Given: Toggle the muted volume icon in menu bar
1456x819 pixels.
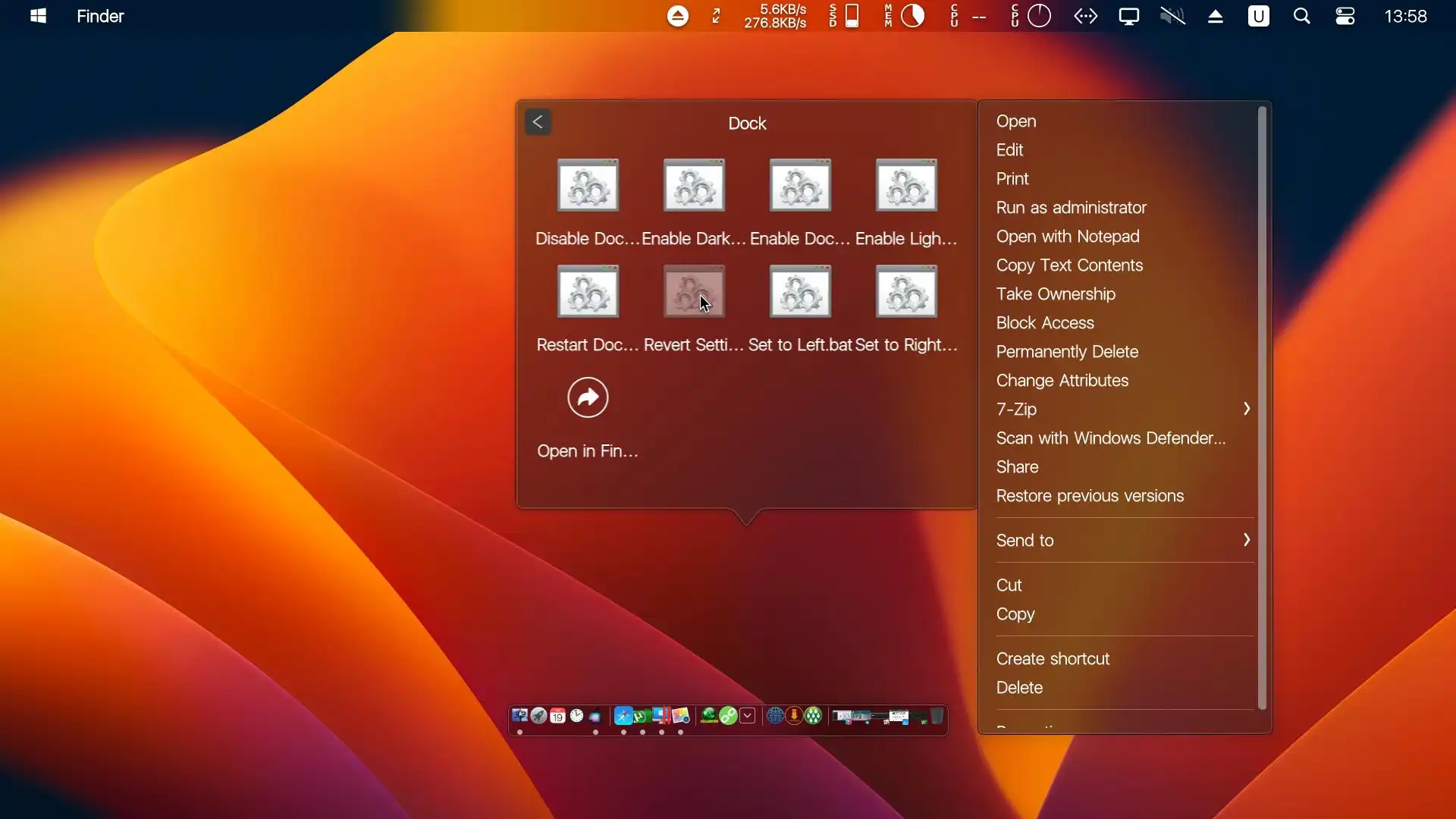Looking at the screenshot, I should pyautogui.click(x=1172, y=16).
